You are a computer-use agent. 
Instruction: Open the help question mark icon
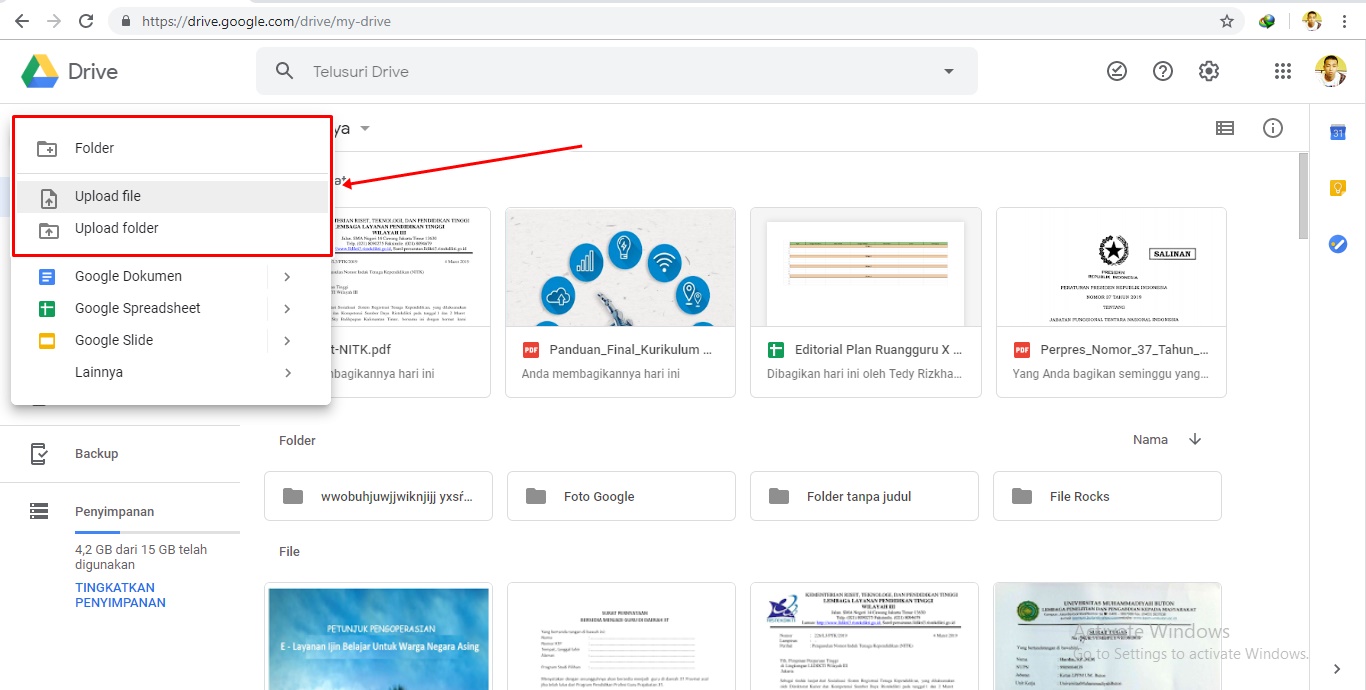point(1162,71)
